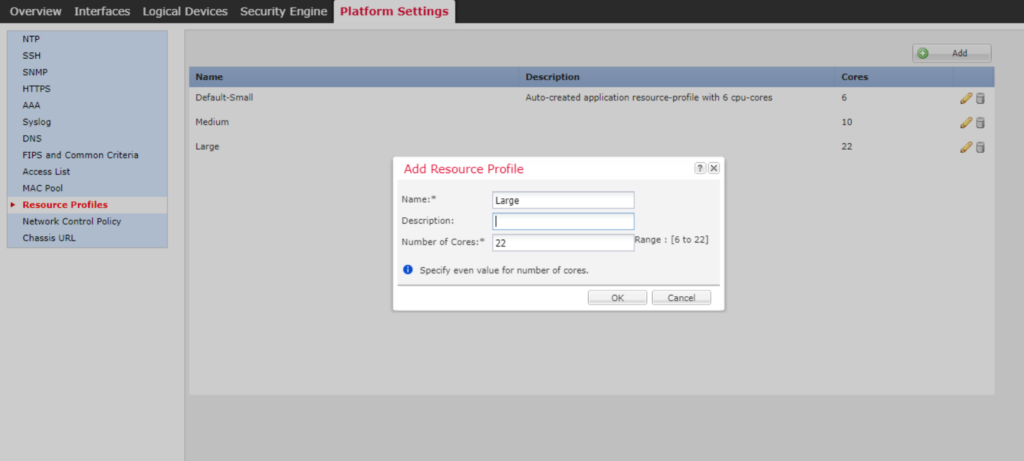Screen dimensions: 1024x461
Task: Focus the Number of Cores field
Action: [x=563, y=243]
